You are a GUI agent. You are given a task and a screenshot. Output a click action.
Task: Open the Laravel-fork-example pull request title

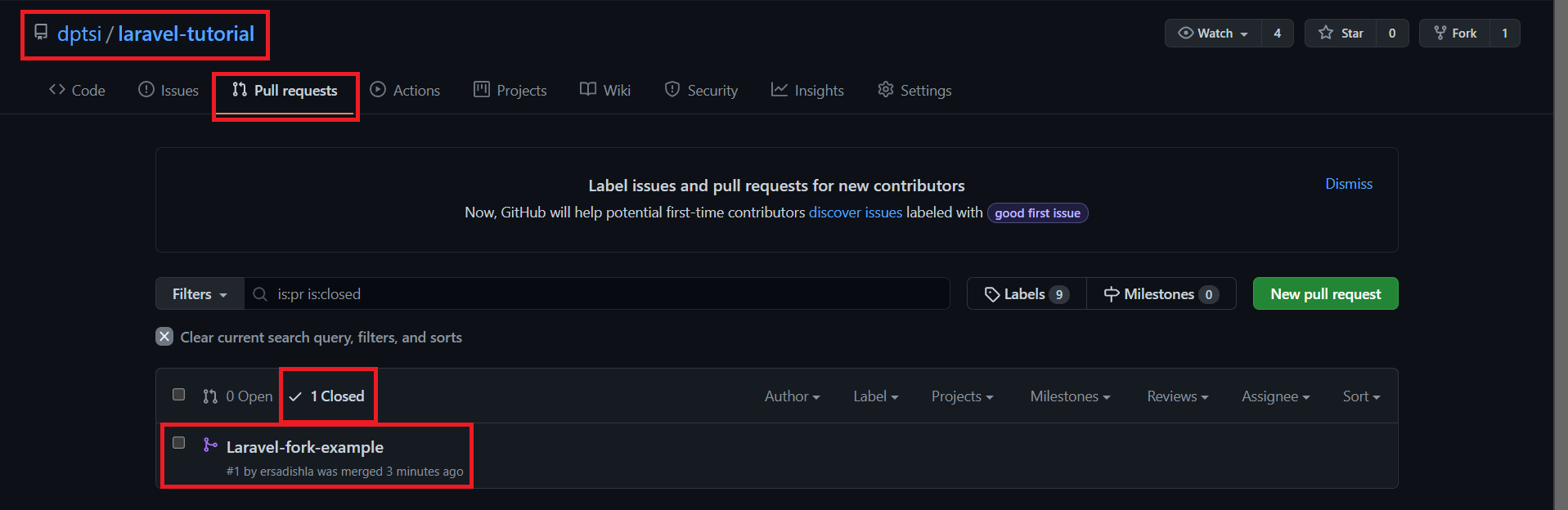(x=305, y=447)
